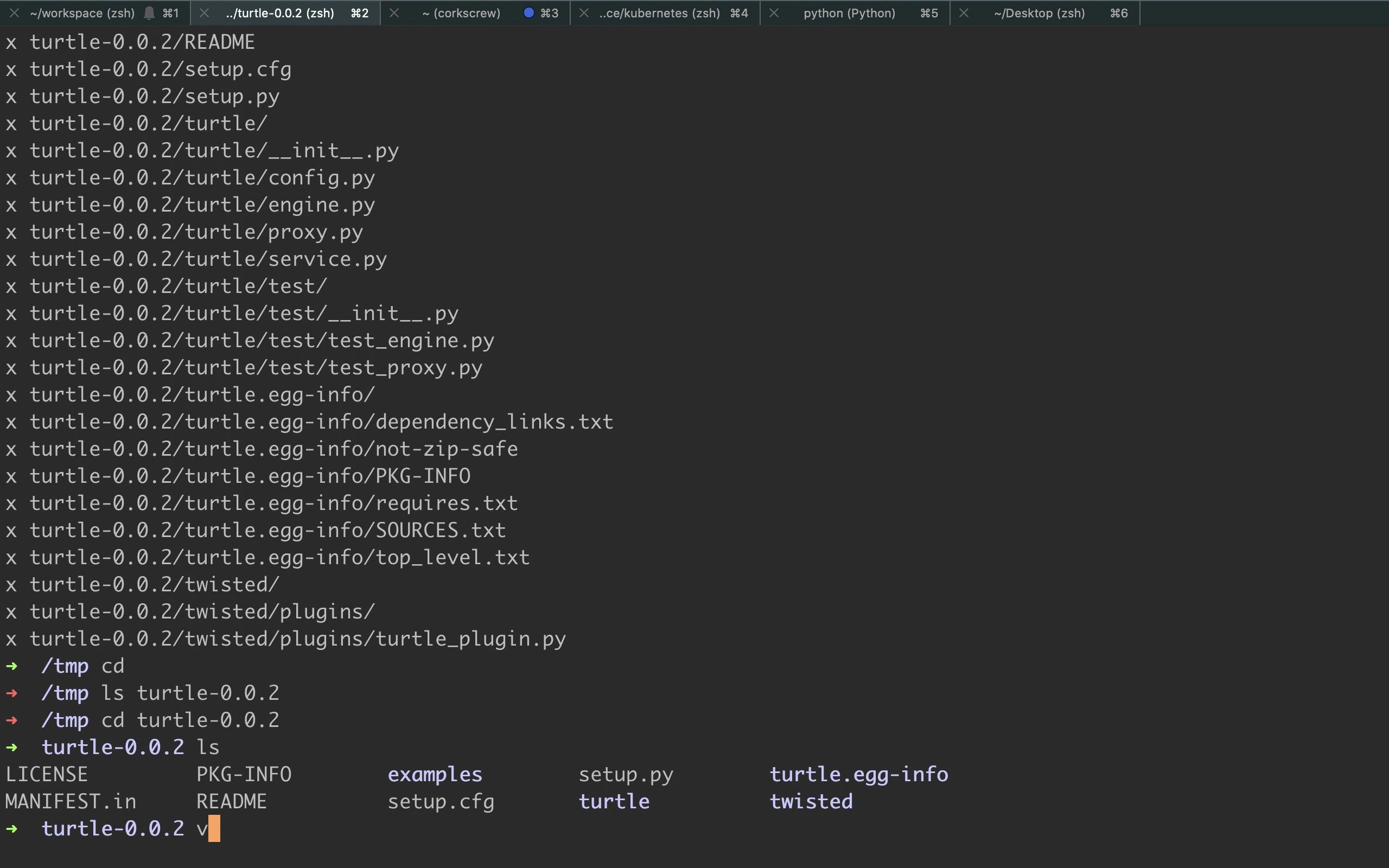Click turtle.egg-info in the listing
This screenshot has height=868, width=1389.
coord(859,773)
